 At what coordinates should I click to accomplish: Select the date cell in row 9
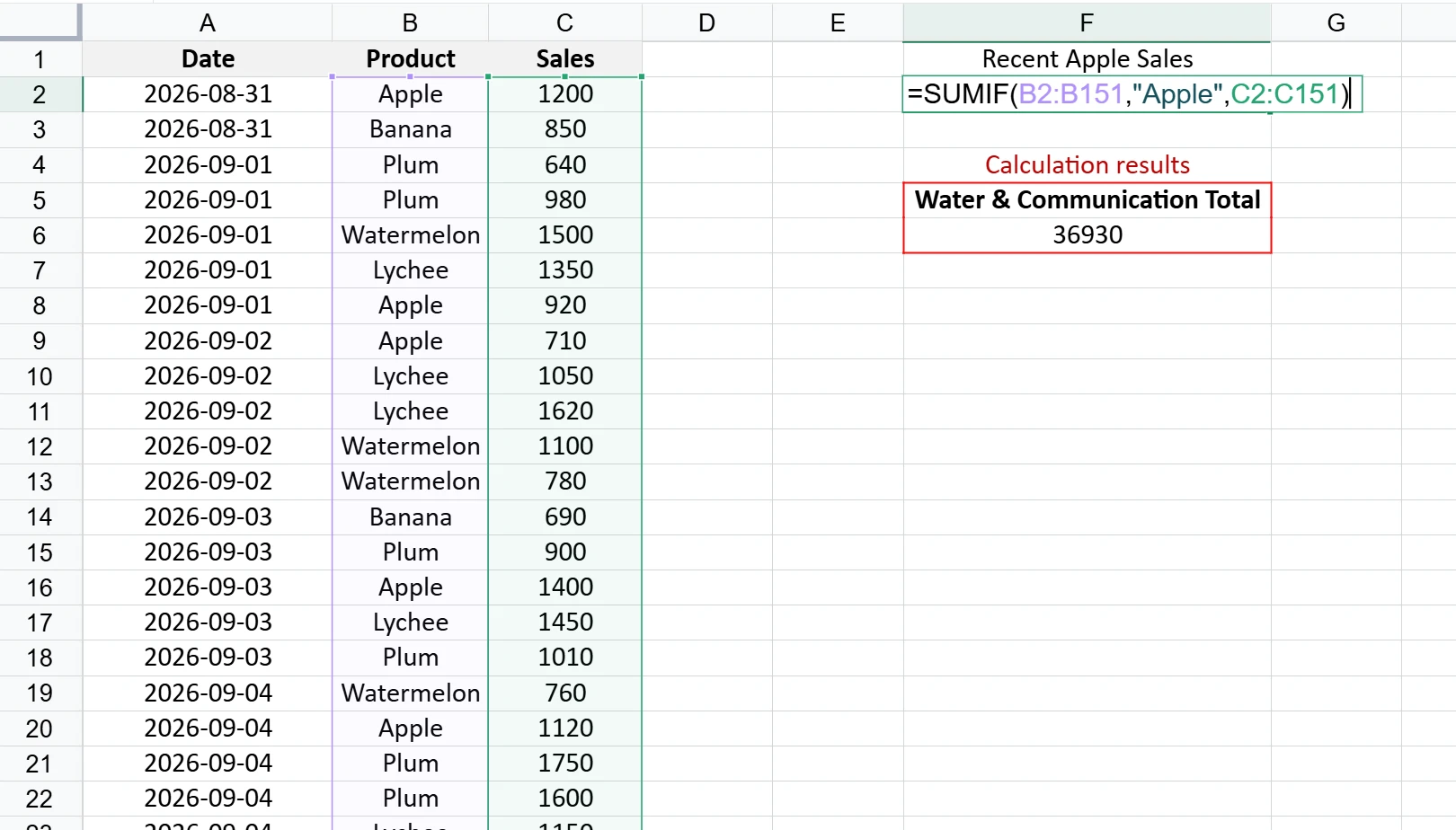207,340
